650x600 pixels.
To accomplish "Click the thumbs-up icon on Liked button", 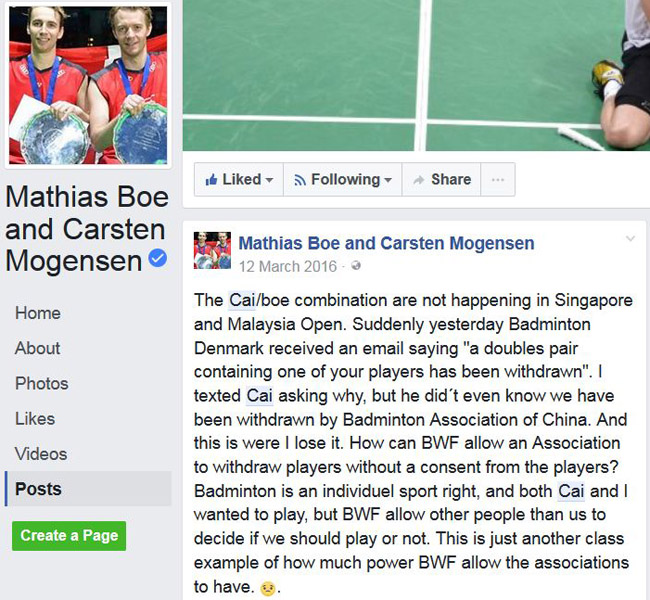I will pos(211,179).
